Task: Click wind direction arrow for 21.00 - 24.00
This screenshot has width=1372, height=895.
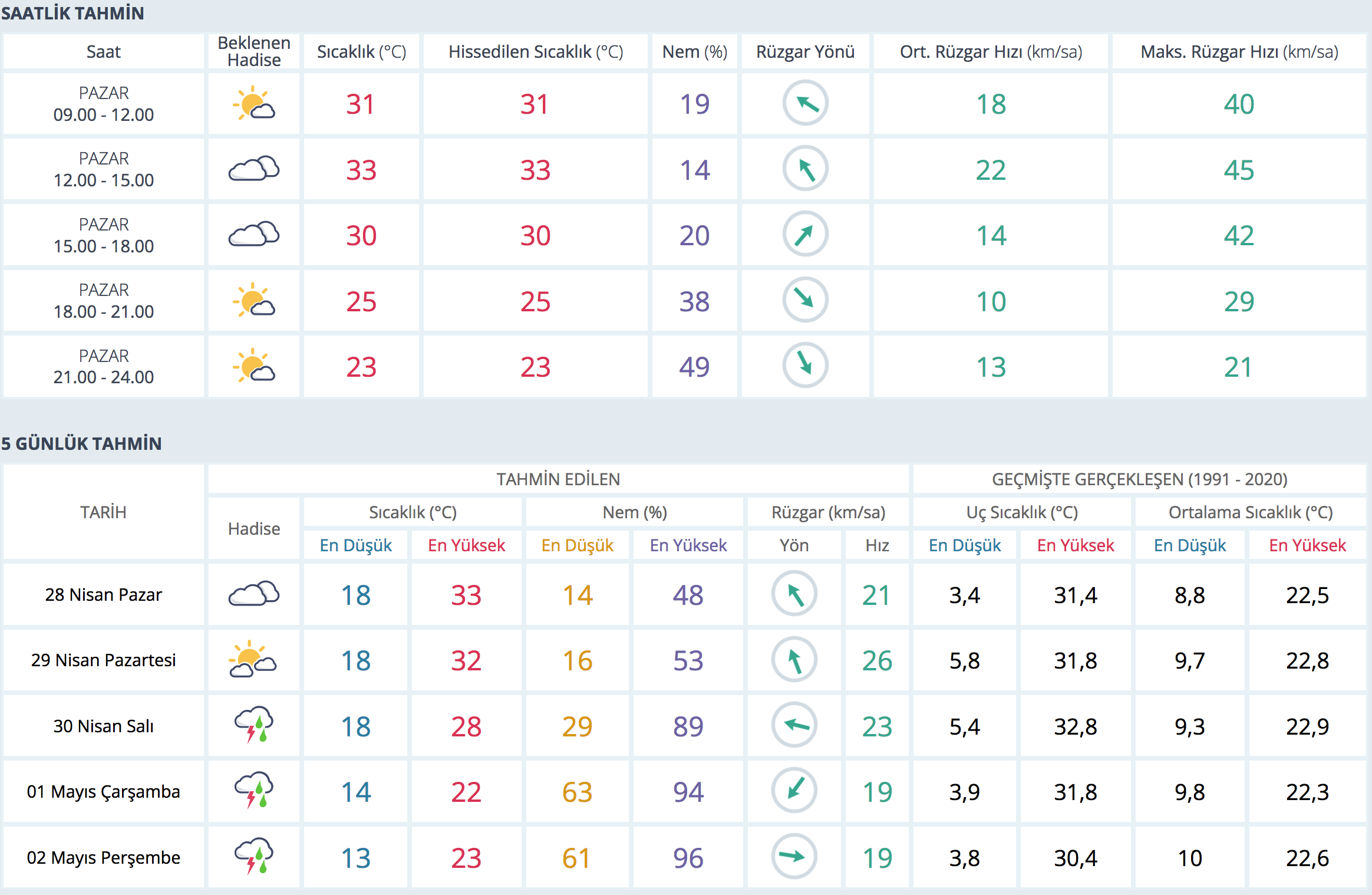Action: [805, 366]
